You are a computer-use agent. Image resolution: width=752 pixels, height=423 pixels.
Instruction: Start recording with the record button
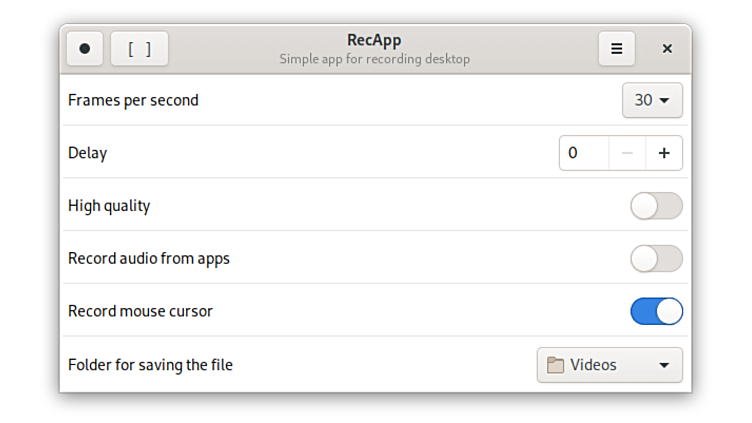click(x=85, y=49)
